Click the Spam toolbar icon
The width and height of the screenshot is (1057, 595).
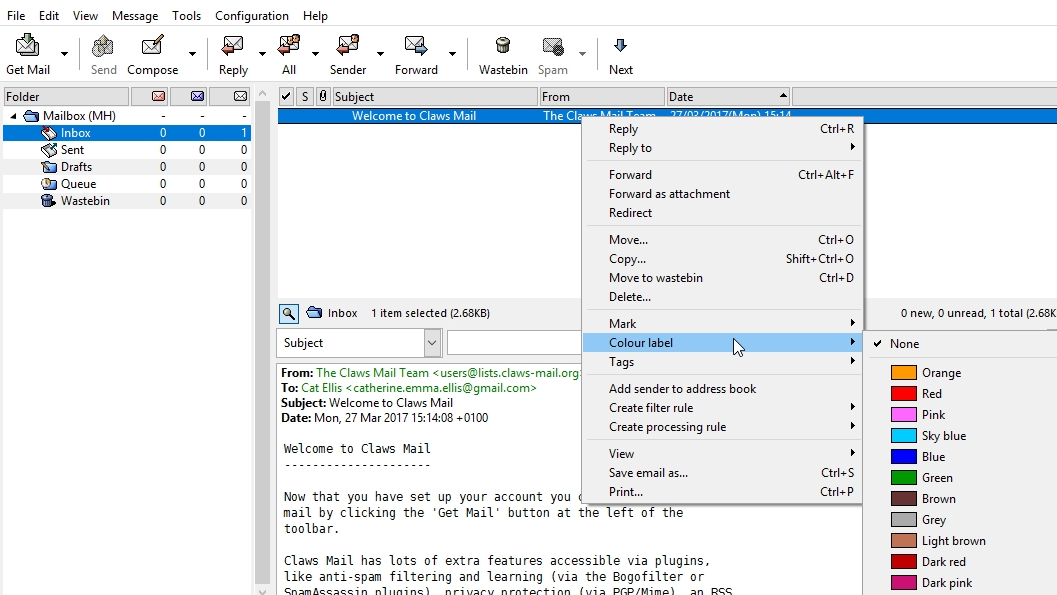click(x=553, y=46)
